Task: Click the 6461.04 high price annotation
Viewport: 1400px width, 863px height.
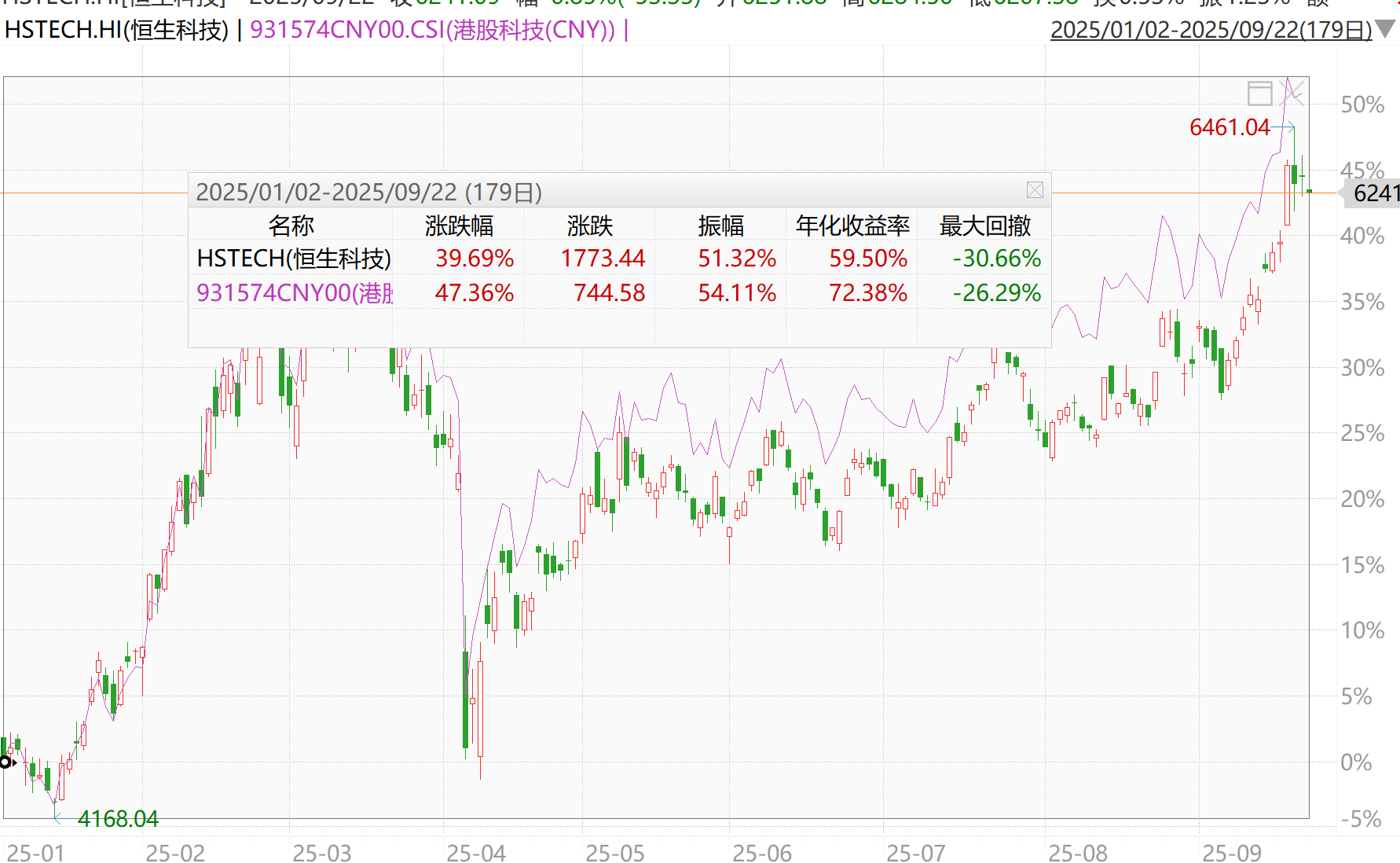Action: [1230, 127]
